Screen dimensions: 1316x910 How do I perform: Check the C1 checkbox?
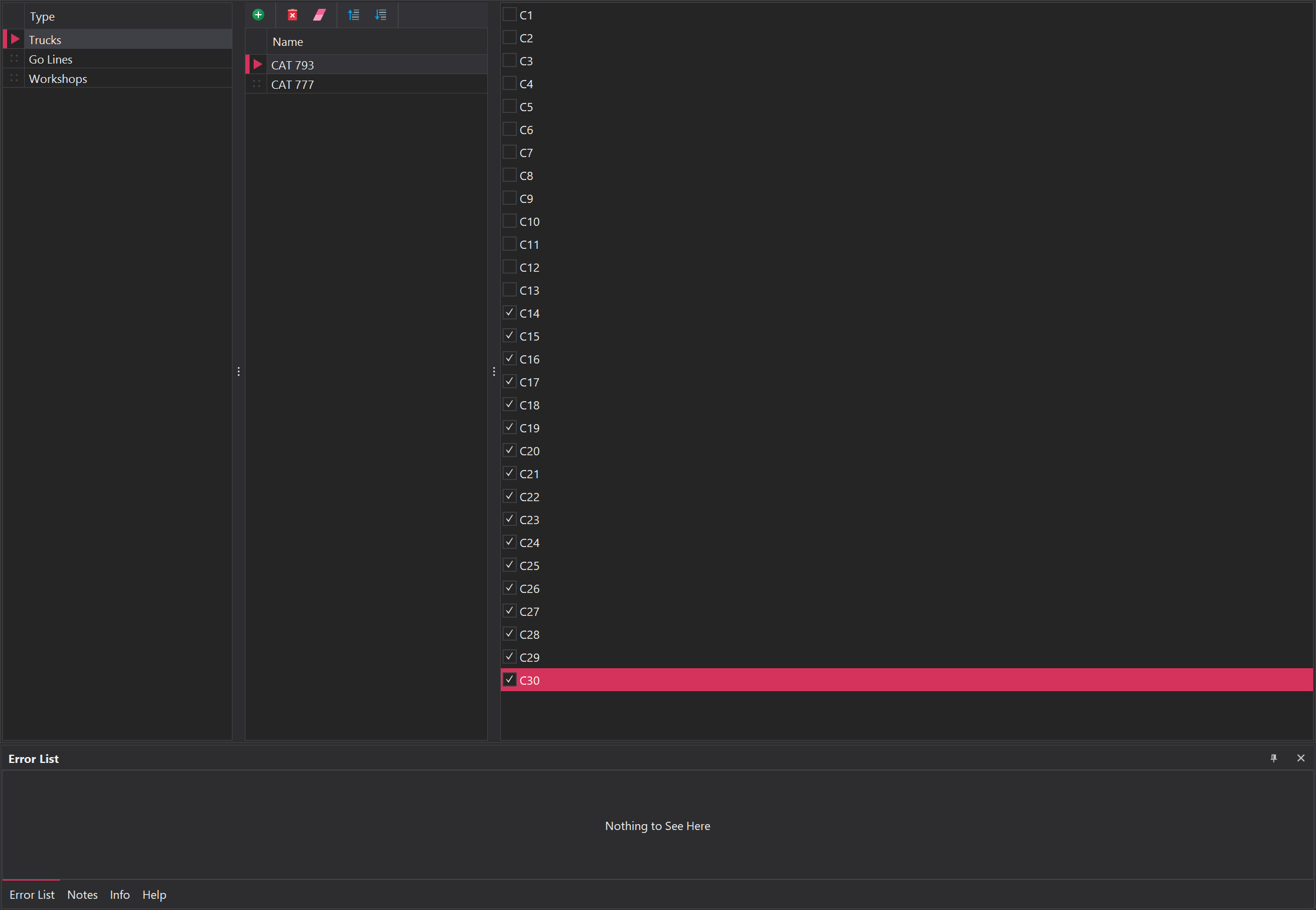point(510,14)
